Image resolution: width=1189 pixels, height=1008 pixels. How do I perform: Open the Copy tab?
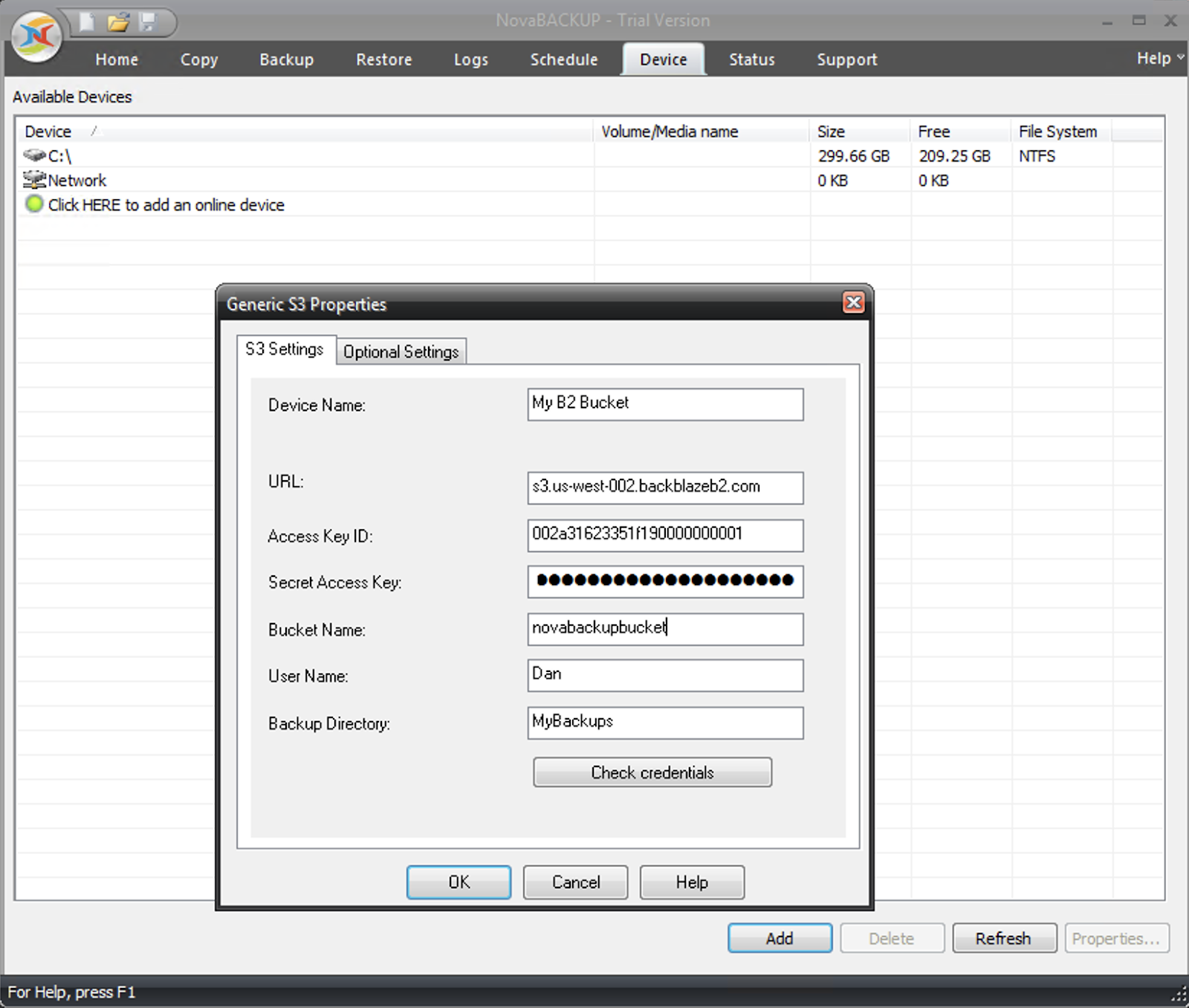tap(199, 59)
